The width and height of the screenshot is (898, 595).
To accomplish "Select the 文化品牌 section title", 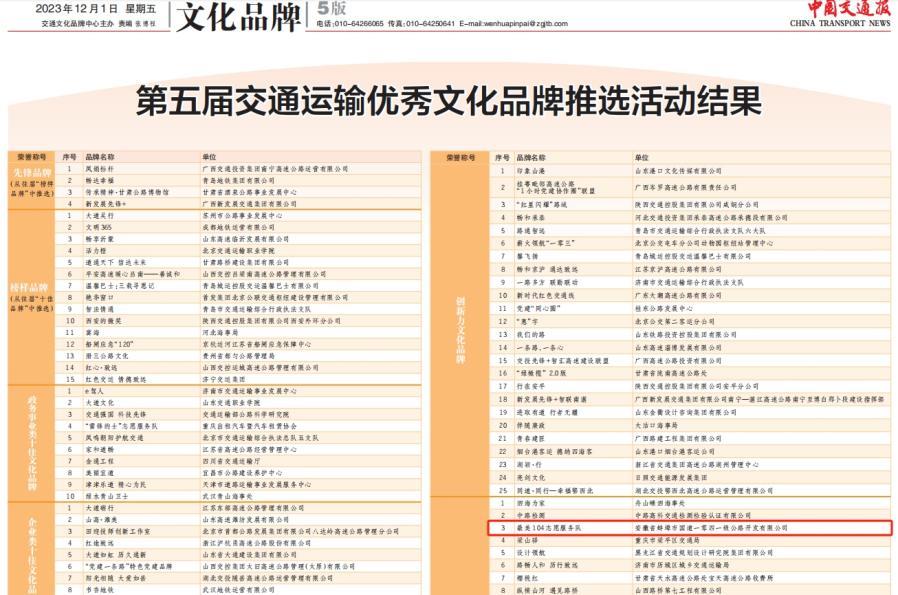I will [x=238, y=17].
